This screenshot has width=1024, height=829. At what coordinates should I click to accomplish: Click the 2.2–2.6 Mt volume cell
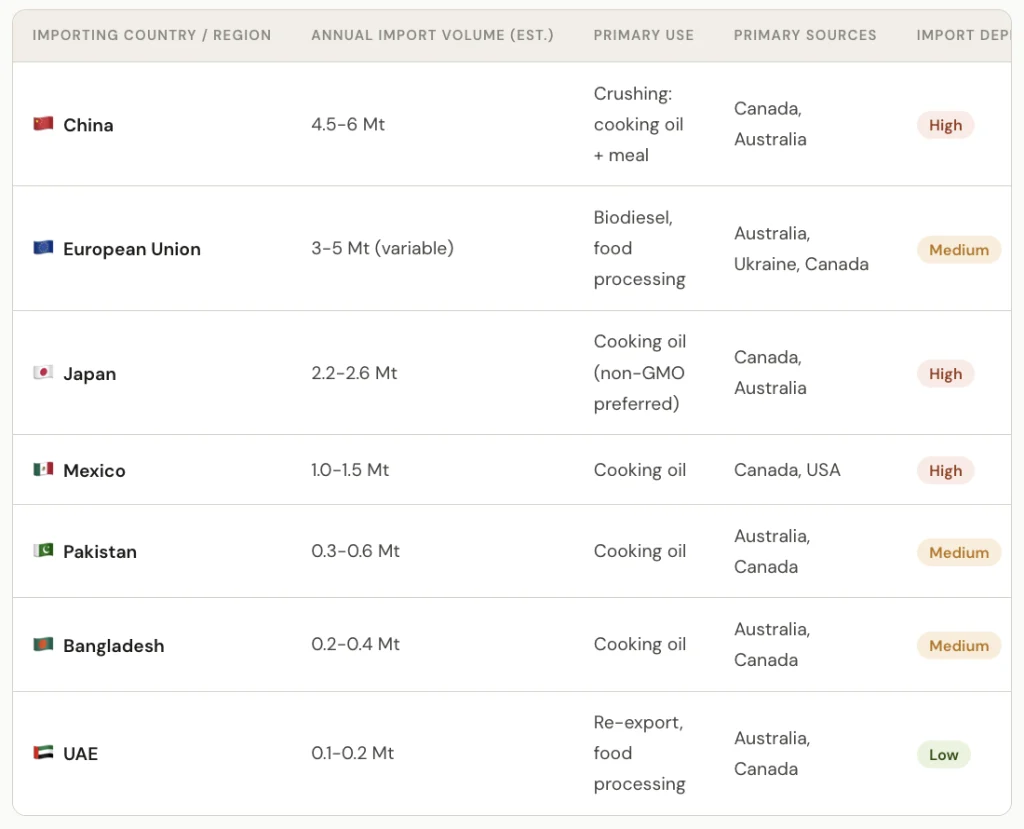pos(354,373)
